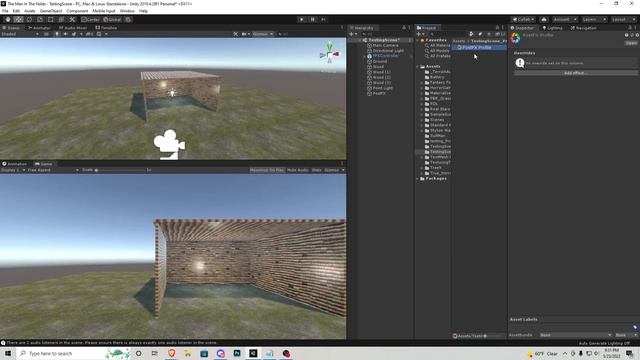Select FPSController in Hierarchy
The width and height of the screenshot is (640, 360).
click(385, 56)
